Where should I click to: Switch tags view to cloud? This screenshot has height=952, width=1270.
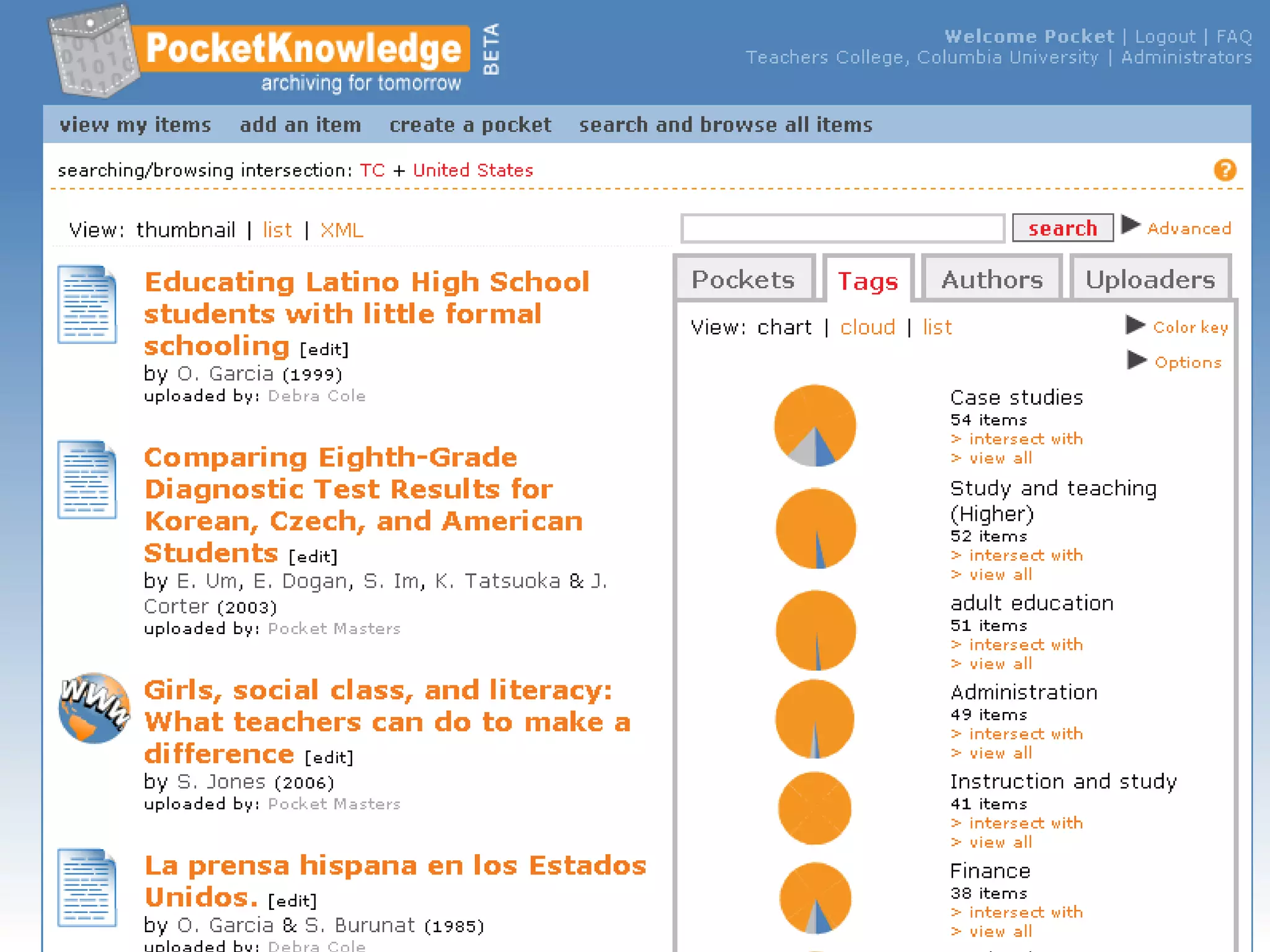click(867, 327)
